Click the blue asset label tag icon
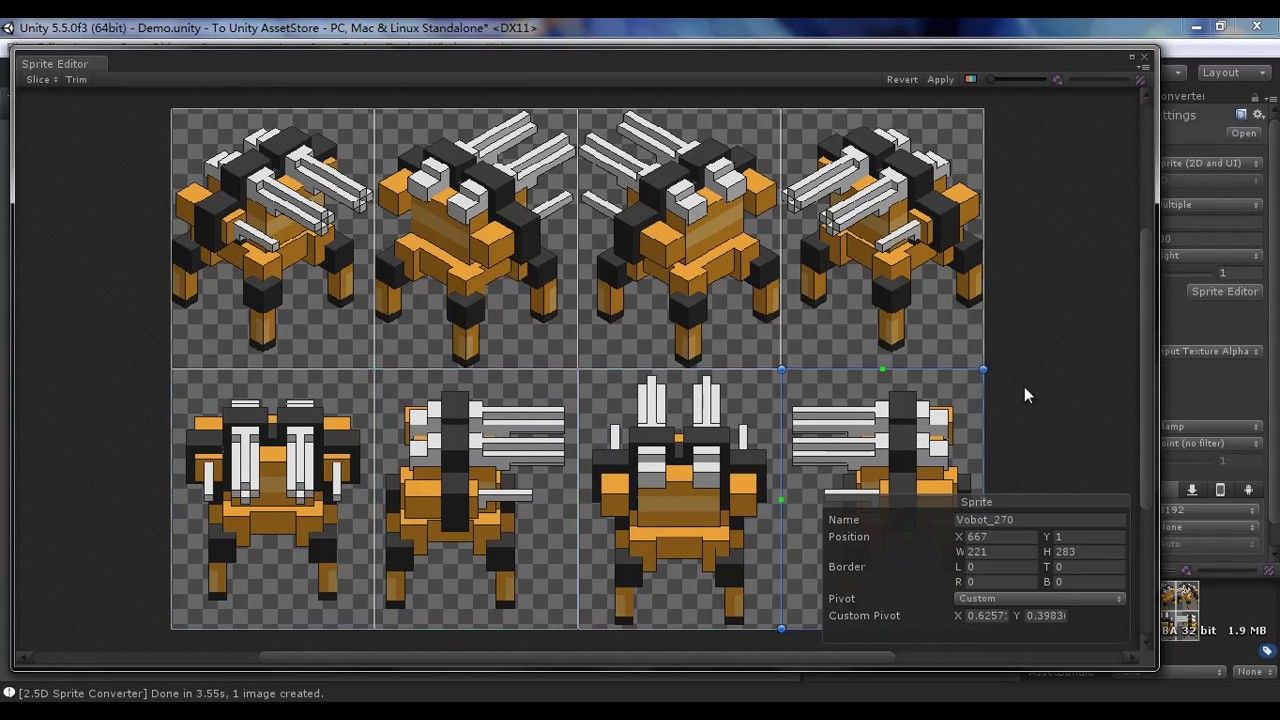This screenshot has height=720, width=1280. [x=1267, y=651]
